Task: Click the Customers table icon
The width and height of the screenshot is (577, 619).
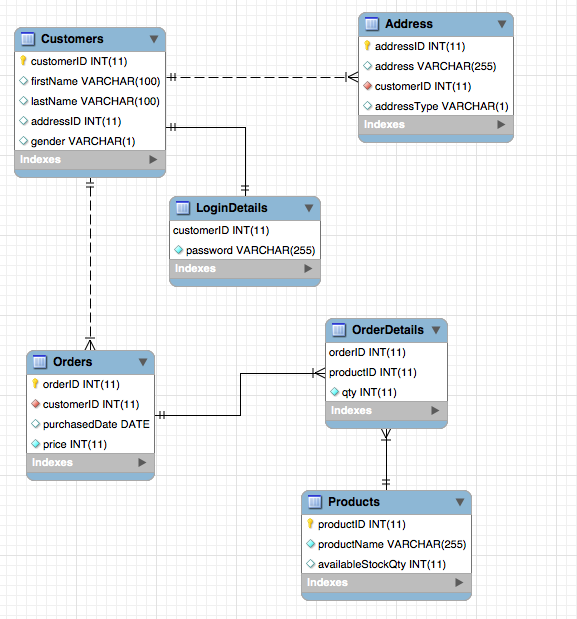Action: pyautogui.click(x=28, y=39)
